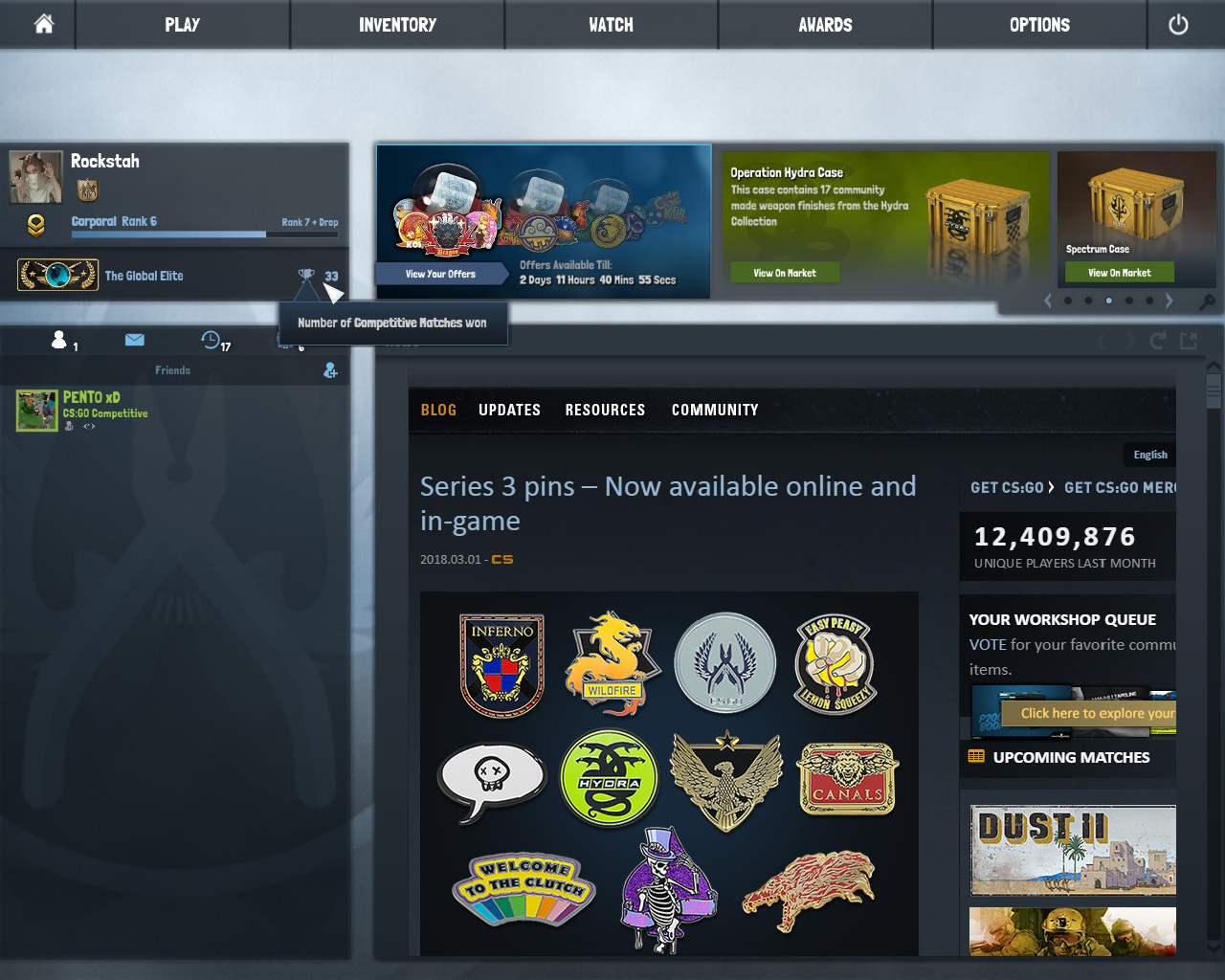This screenshot has height=980, width=1225.
Task: Click the "UPCOMING MATCHES" heading
Action: point(1071,757)
